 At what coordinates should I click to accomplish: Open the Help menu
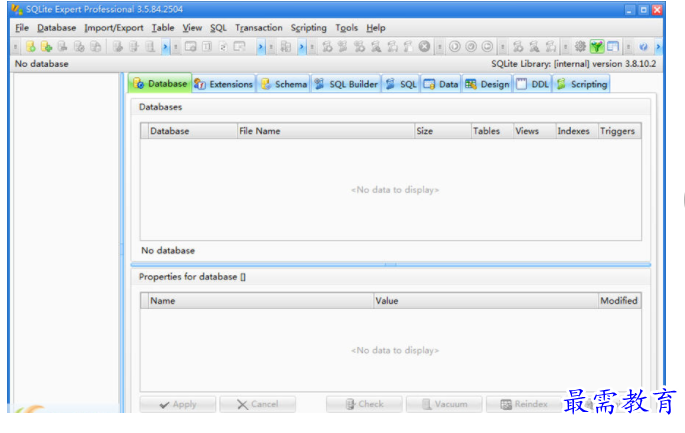pyautogui.click(x=376, y=28)
